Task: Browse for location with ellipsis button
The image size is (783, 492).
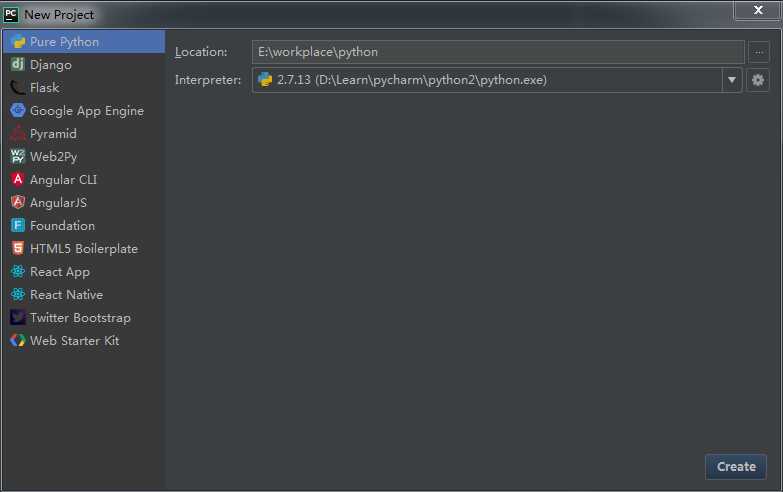Action: coord(759,52)
